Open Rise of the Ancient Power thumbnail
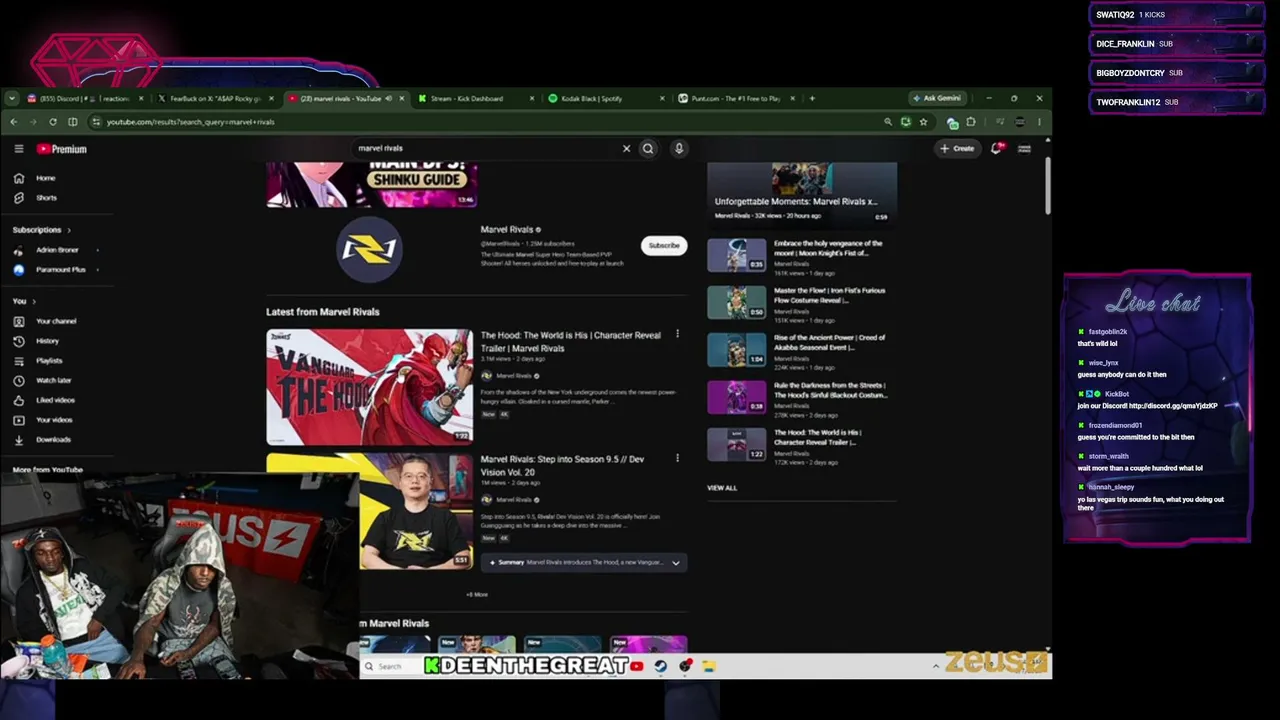This screenshot has width=1280, height=720. 737,349
